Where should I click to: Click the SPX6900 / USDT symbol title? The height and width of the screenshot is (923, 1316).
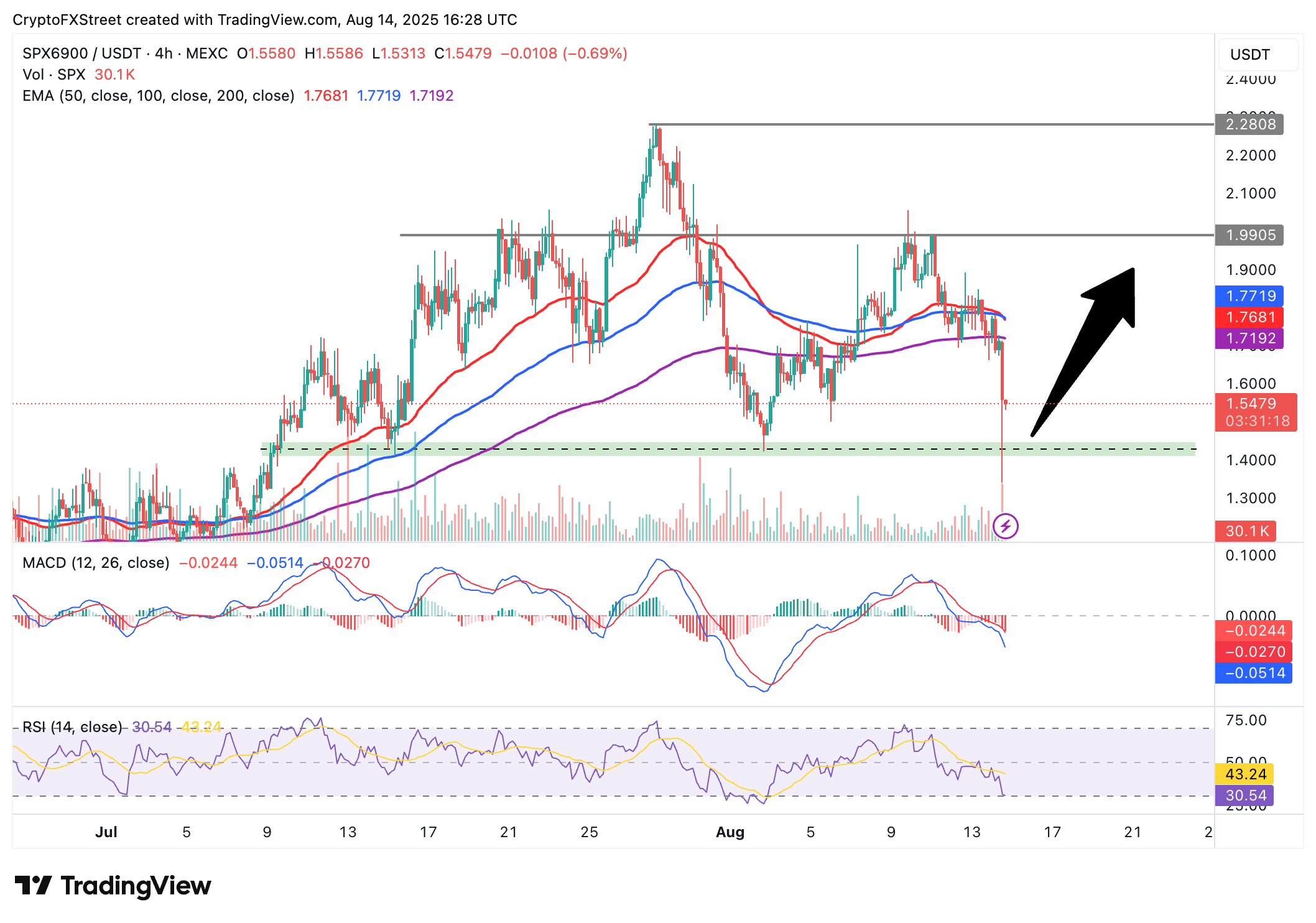click(81, 53)
